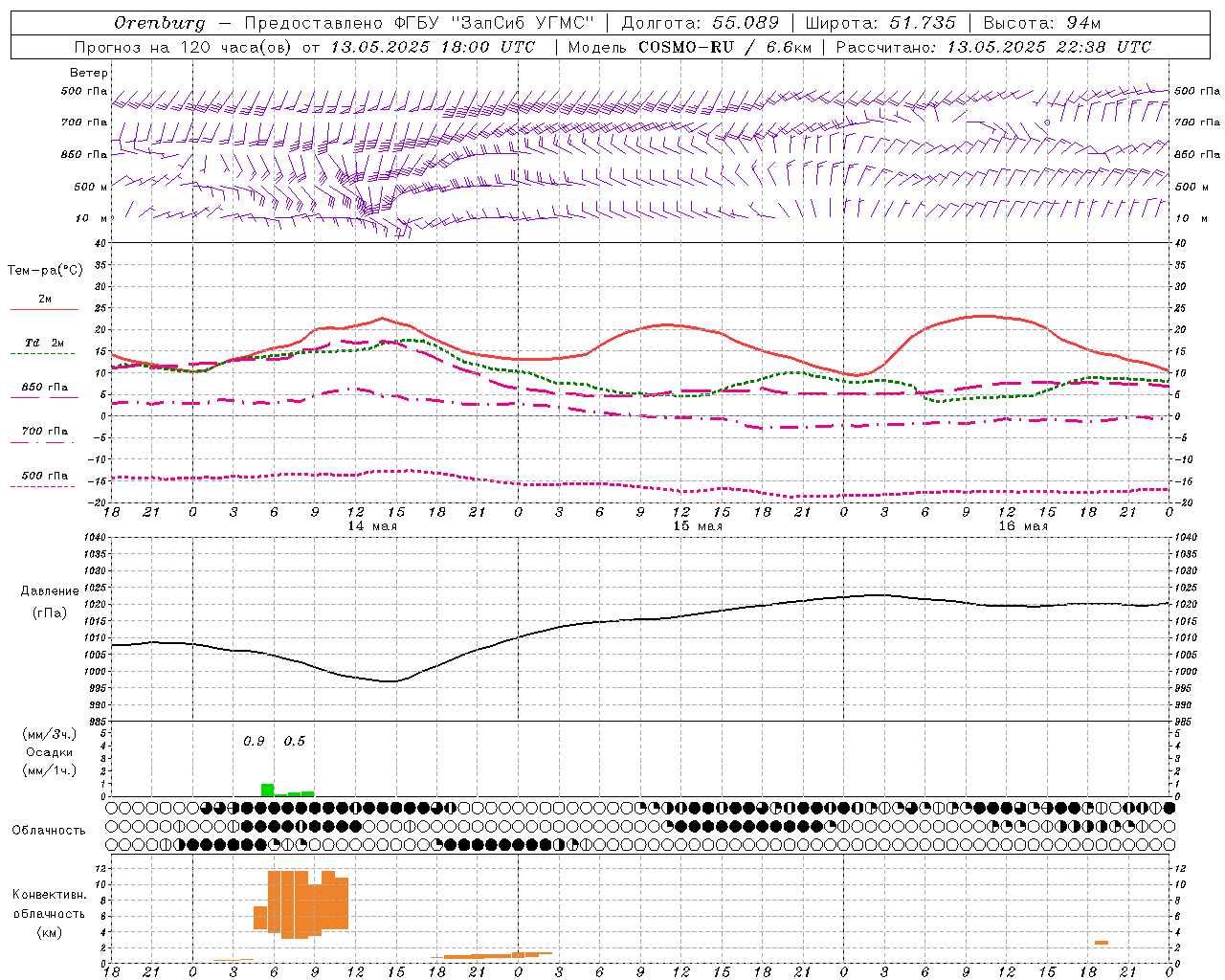Click the '16 мая' date label

pos(1023,526)
